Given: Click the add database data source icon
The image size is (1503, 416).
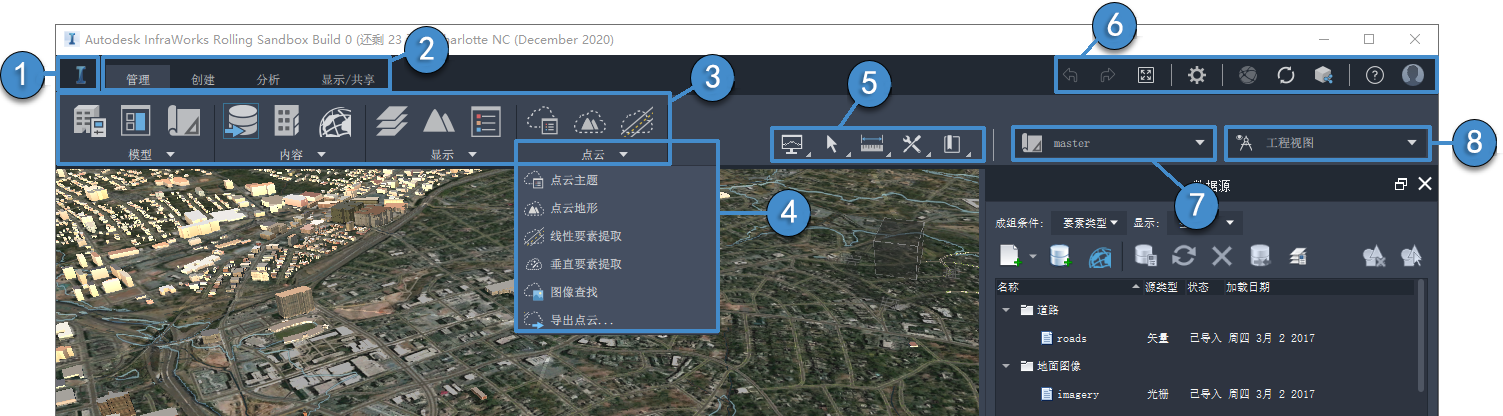Looking at the screenshot, I should [1060, 256].
